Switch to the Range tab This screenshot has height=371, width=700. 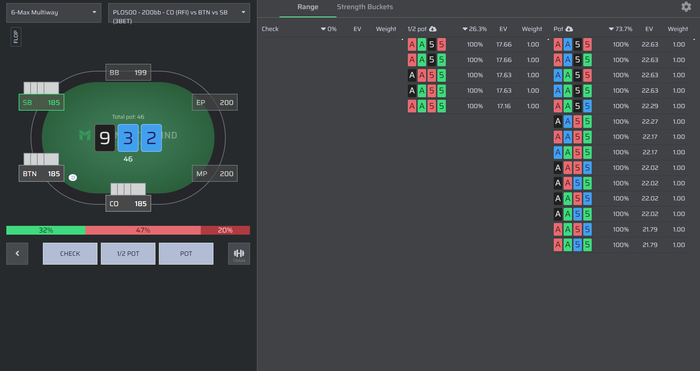[308, 7]
